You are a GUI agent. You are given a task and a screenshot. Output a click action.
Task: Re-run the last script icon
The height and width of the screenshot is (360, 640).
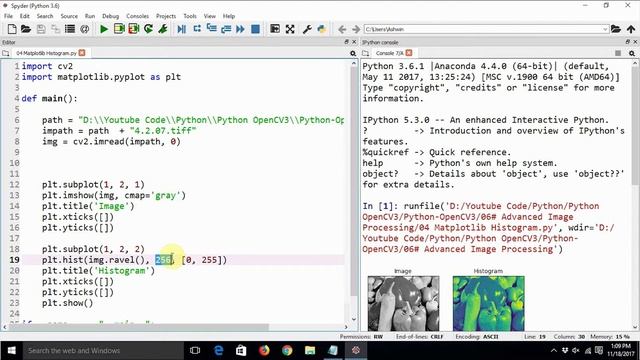pyautogui.click(x=148, y=29)
